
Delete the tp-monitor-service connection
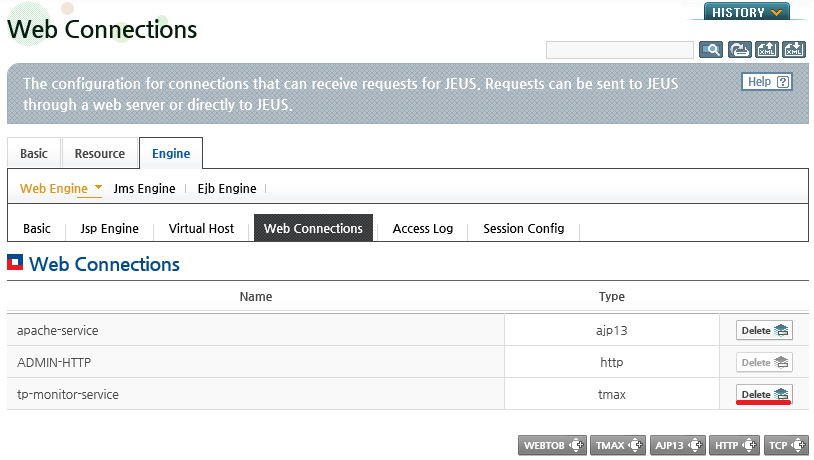(x=764, y=394)
